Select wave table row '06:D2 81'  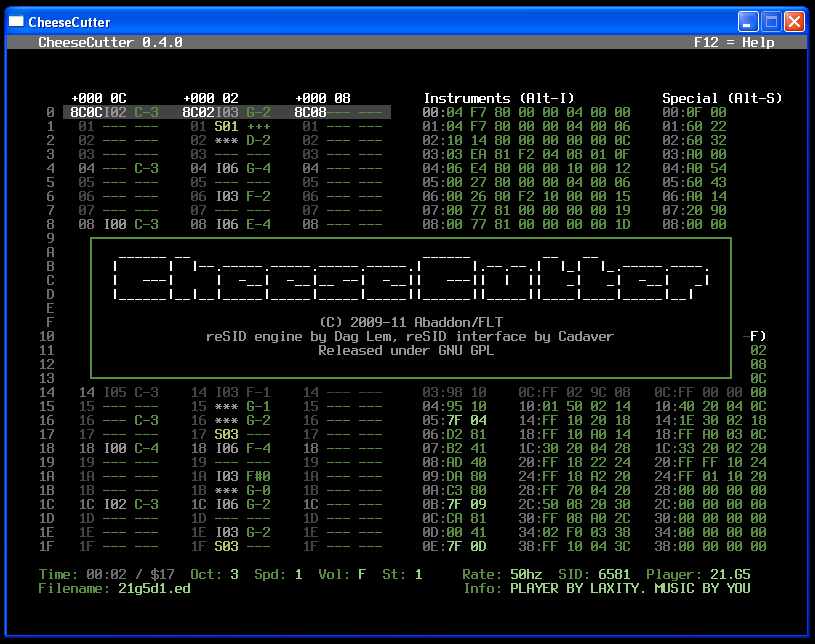tap(454, 435)
